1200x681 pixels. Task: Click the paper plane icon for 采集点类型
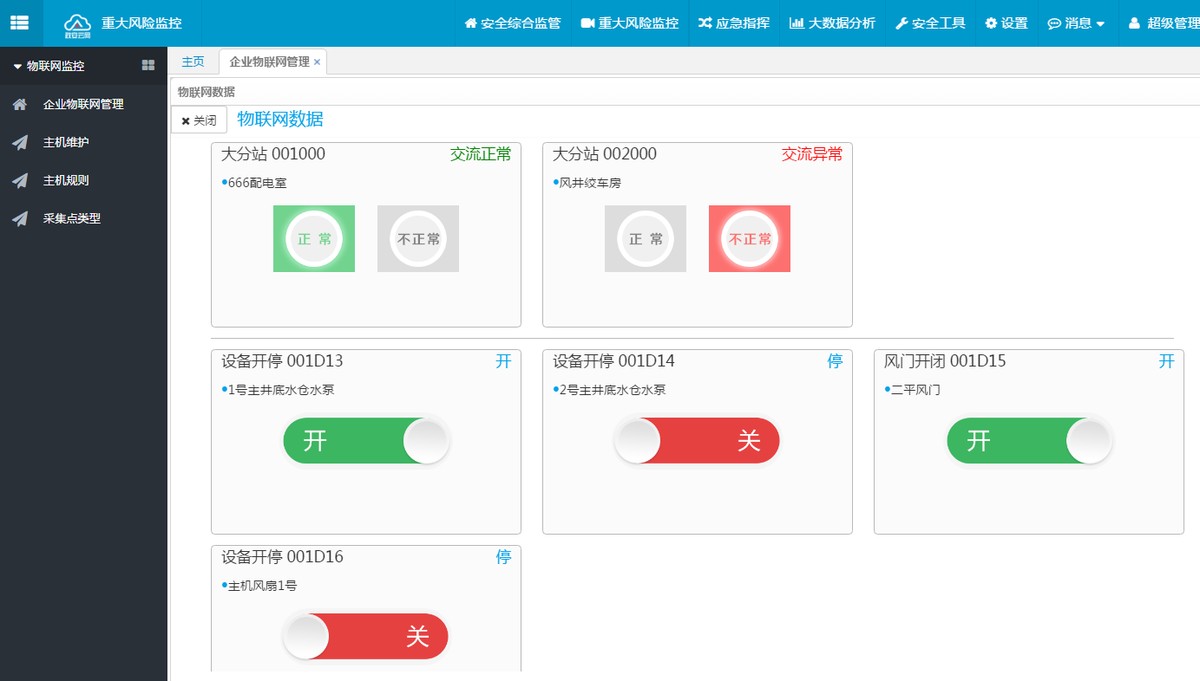pos(20,218)
